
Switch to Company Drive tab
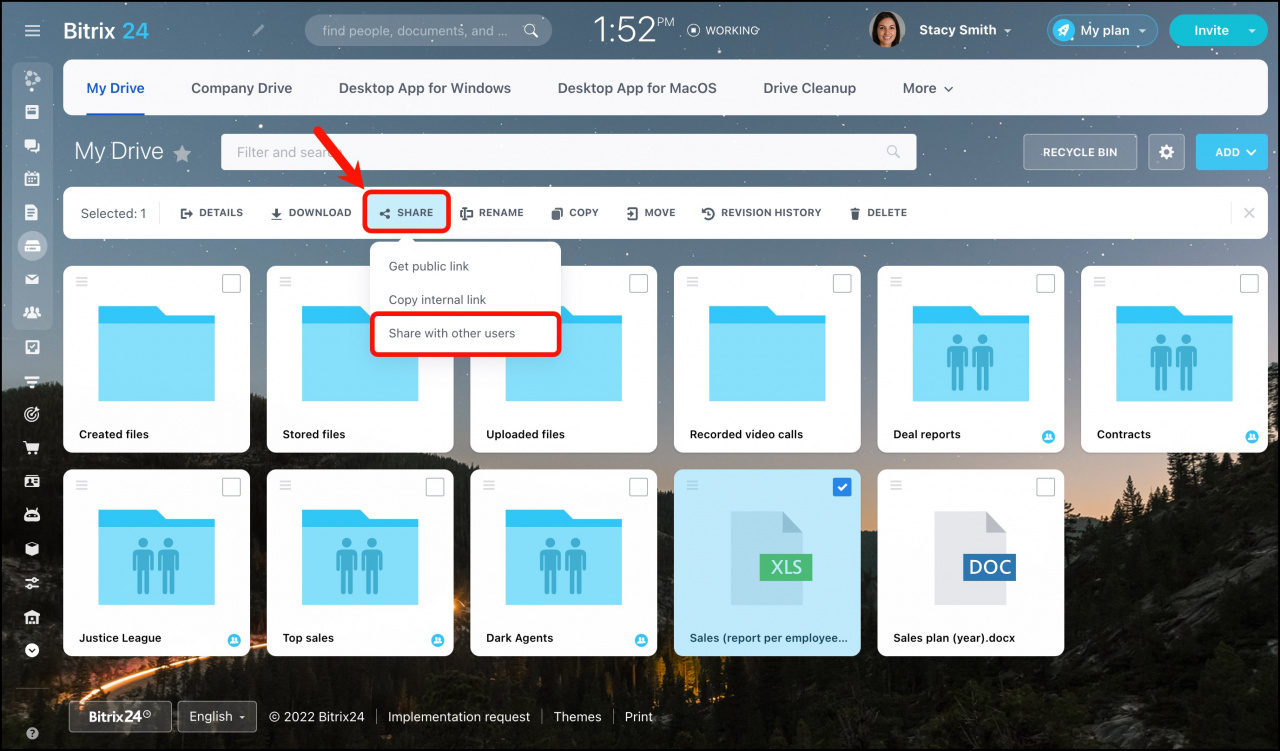242,88
